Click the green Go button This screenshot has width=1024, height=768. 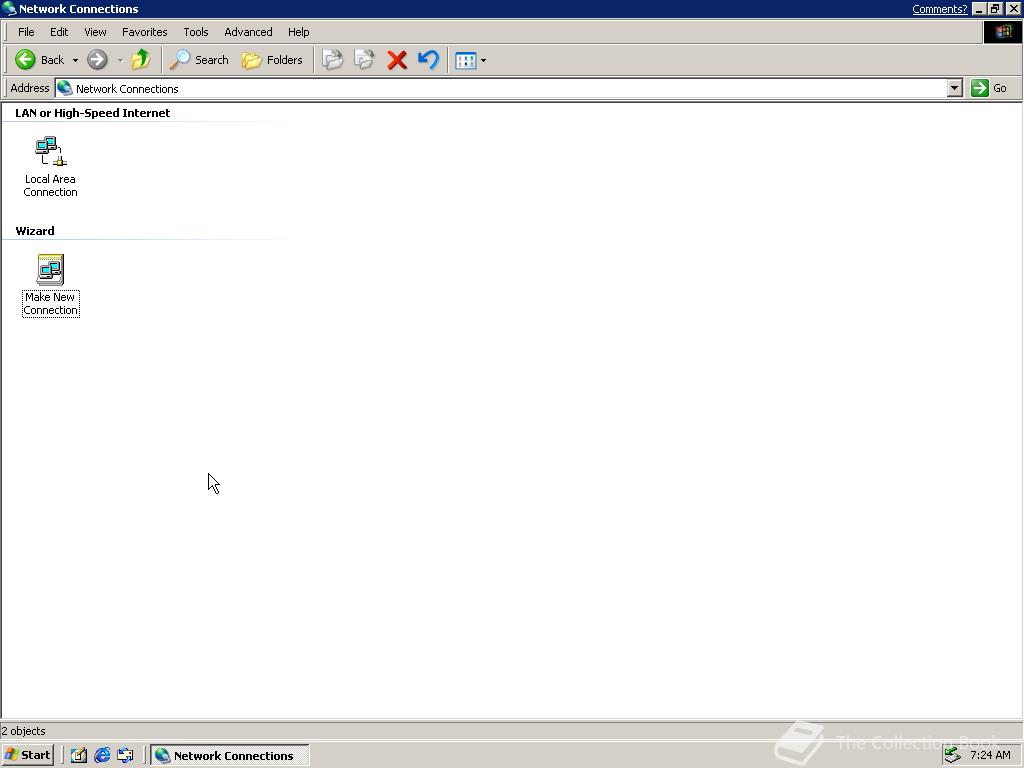point(989,88)
